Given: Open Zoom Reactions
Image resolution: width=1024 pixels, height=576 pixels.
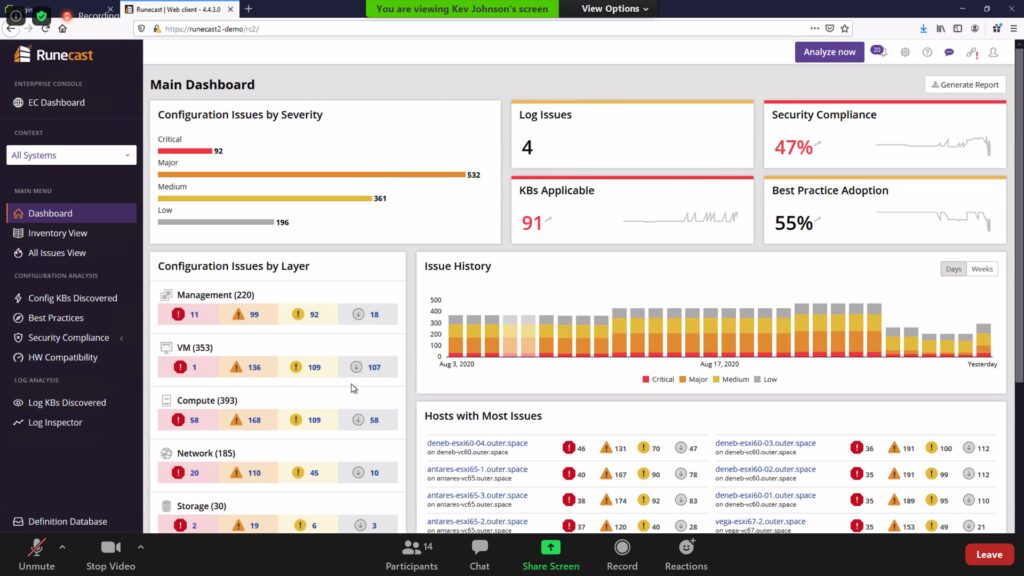Looking at the screenshot, I should (686, 555).
